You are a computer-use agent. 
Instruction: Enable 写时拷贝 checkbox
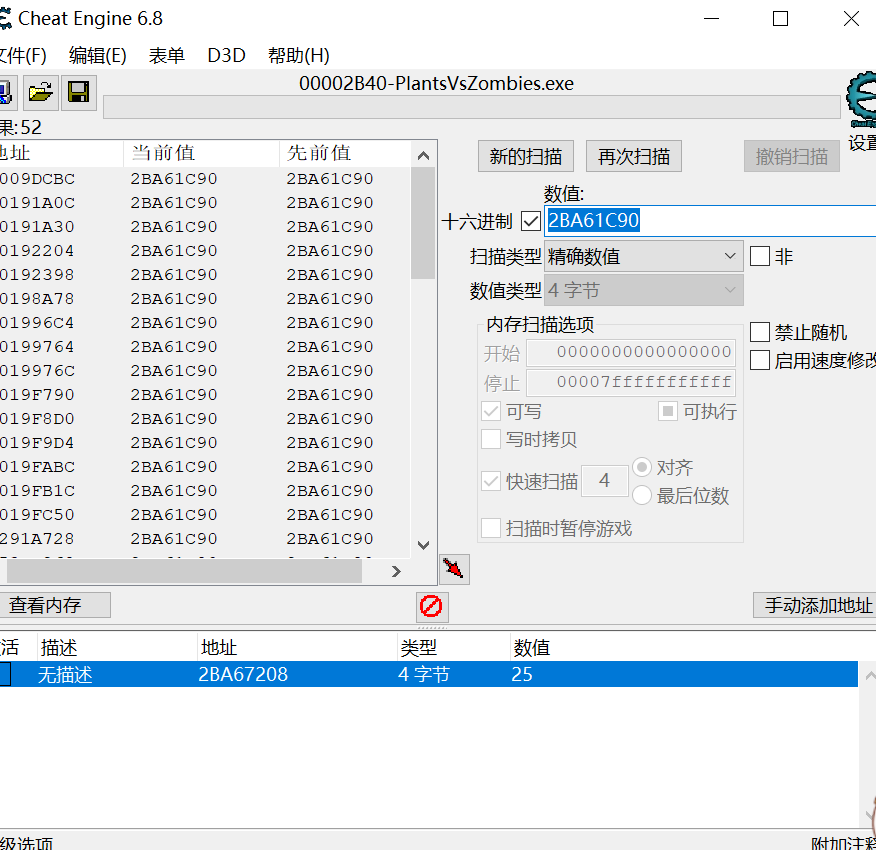click(x=491, y=439)
